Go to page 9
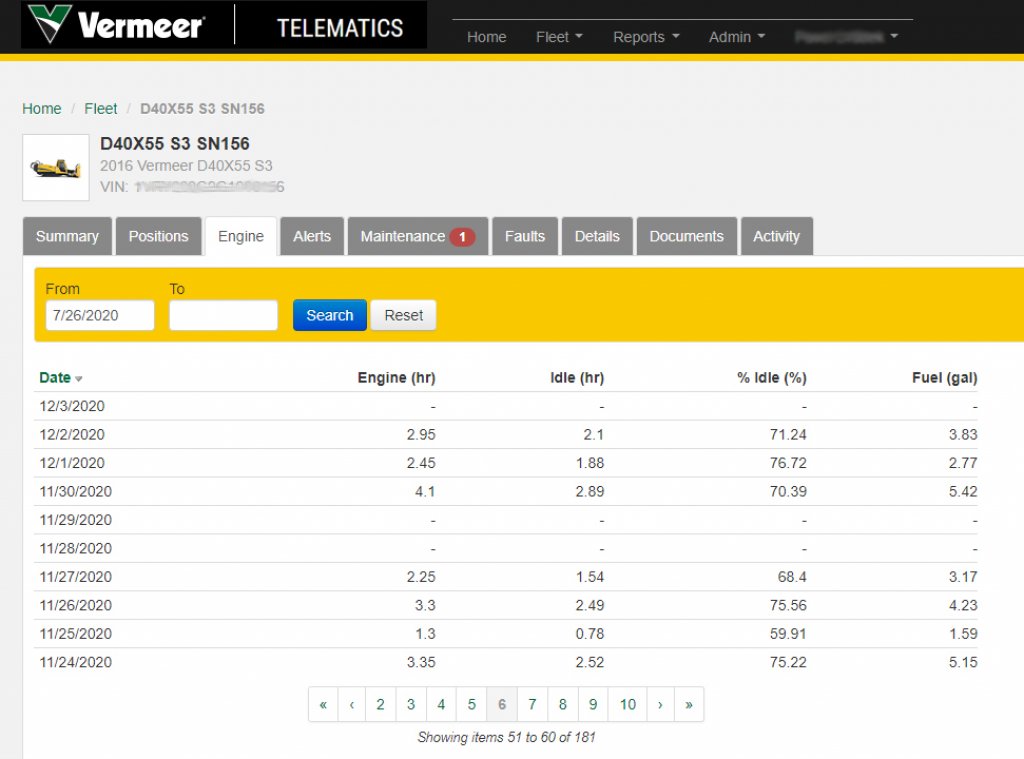The width and height of the screenshot is (1024, 759). (593, 704)
